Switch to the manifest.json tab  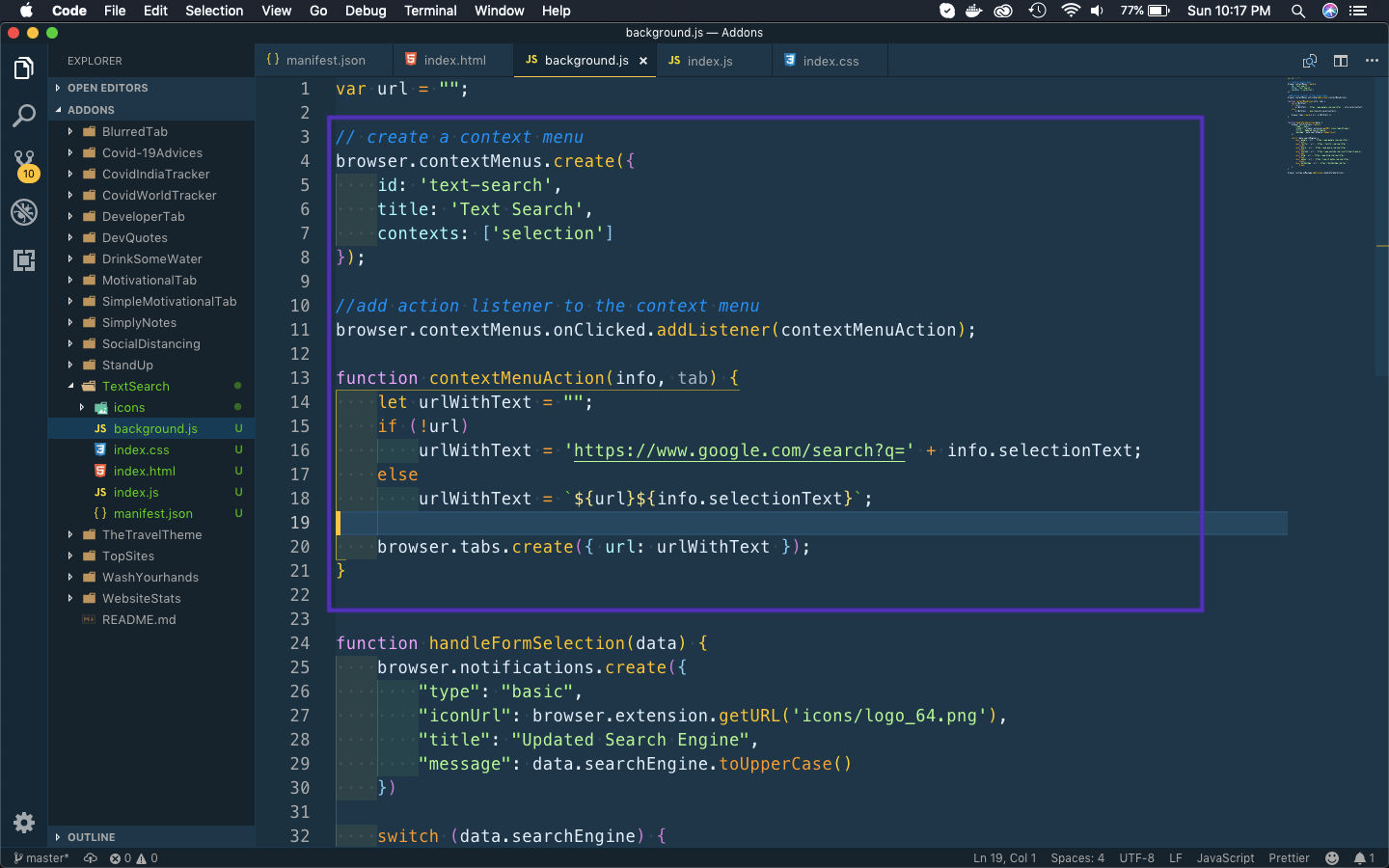coord(324,60)
